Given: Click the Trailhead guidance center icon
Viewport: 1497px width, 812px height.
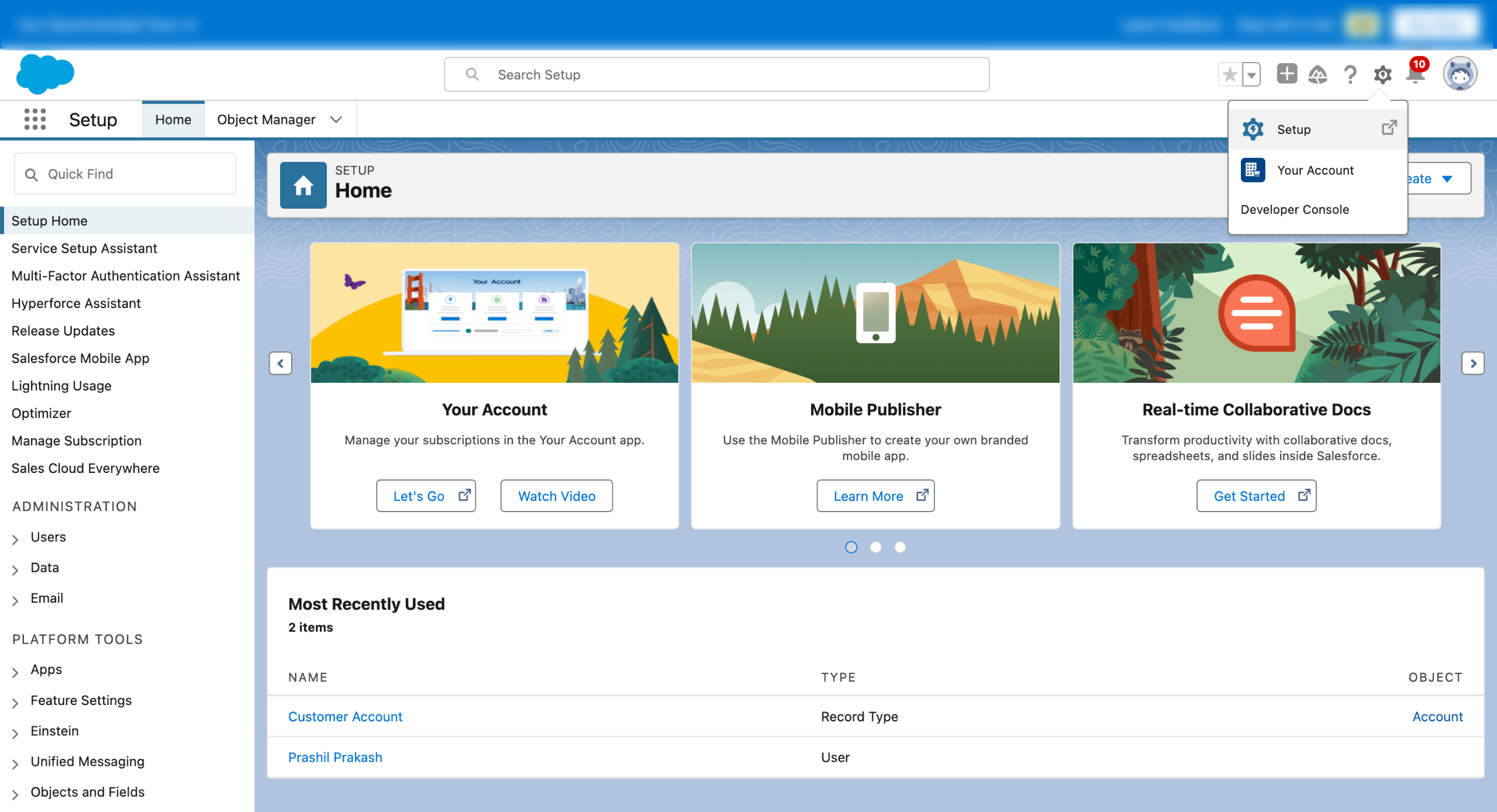Looking at the screenshot, I should point(1317,74).
